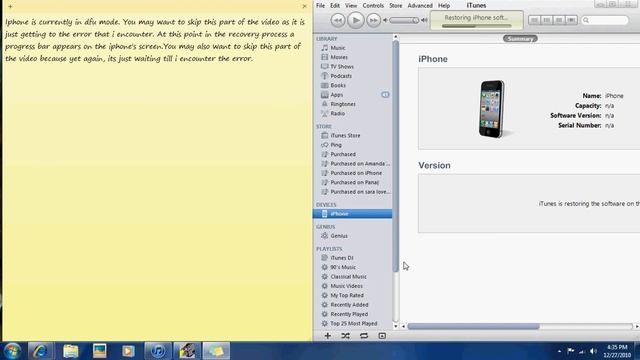Open Internet Explorer from the taskbar
640x360 pixels.
pos(40,351)
